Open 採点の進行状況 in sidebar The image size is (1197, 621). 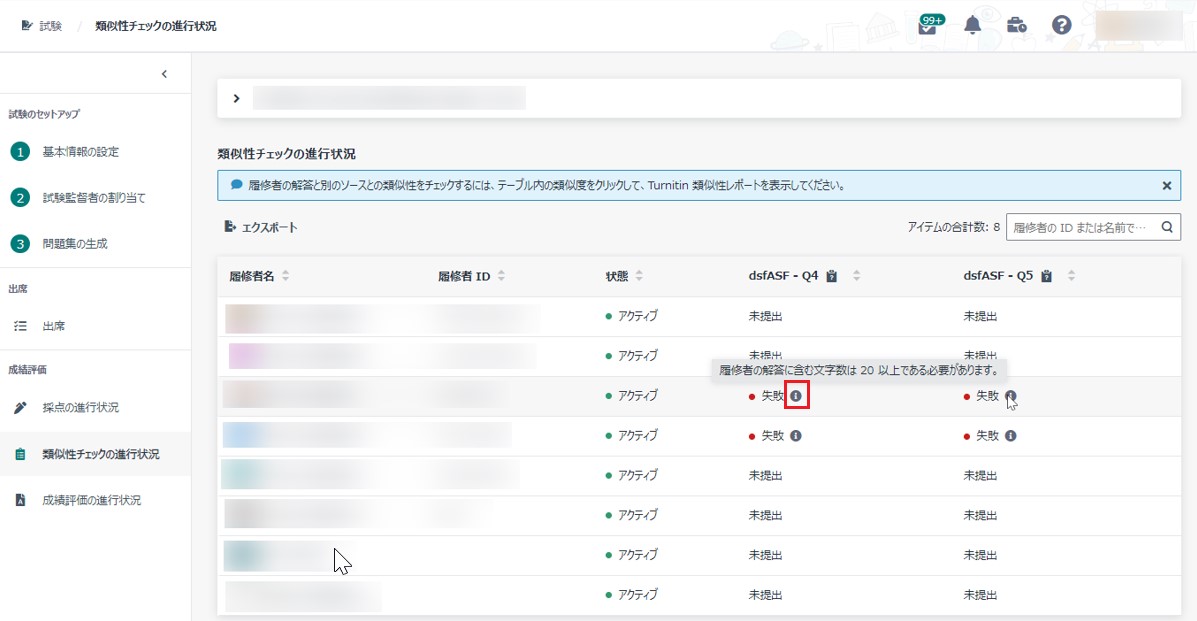[x=80, y=408]
